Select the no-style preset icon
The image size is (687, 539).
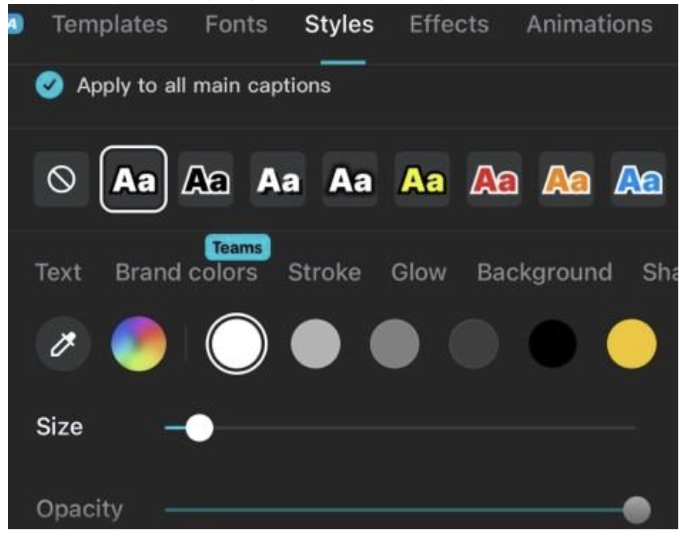click(x=61, y=181)
